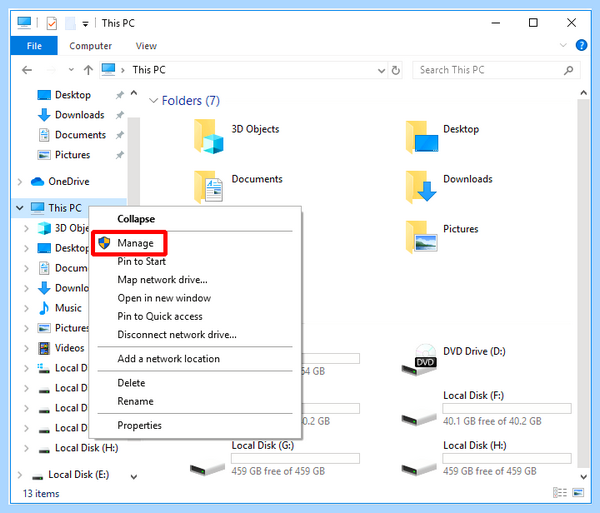The height and width of the screenshot is (513, 600).
Task: Select the Local Disk (G:) drive icon
Action: click(x=207, y=469)
